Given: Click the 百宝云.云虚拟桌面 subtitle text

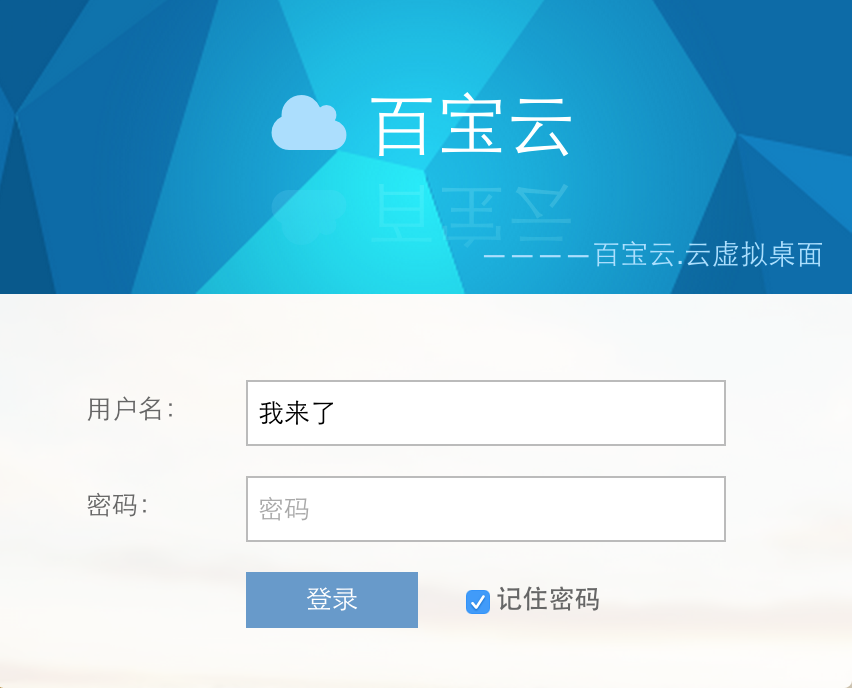Looking at the screenshot, I should click(x=708, y=255).
